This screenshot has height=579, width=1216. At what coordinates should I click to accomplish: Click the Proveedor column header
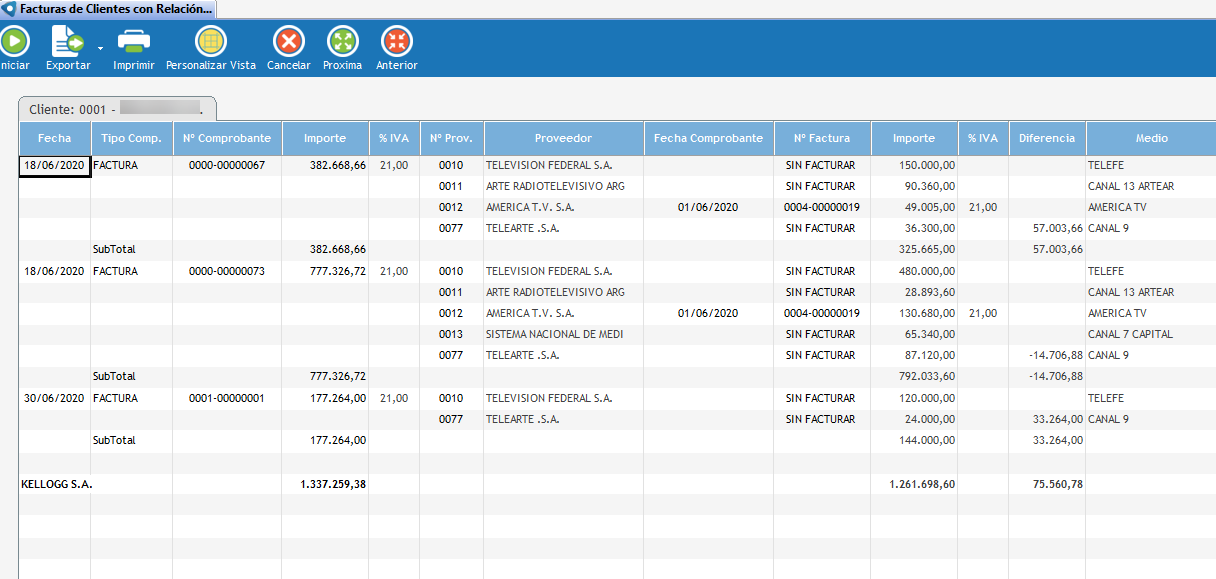point(563,139)
